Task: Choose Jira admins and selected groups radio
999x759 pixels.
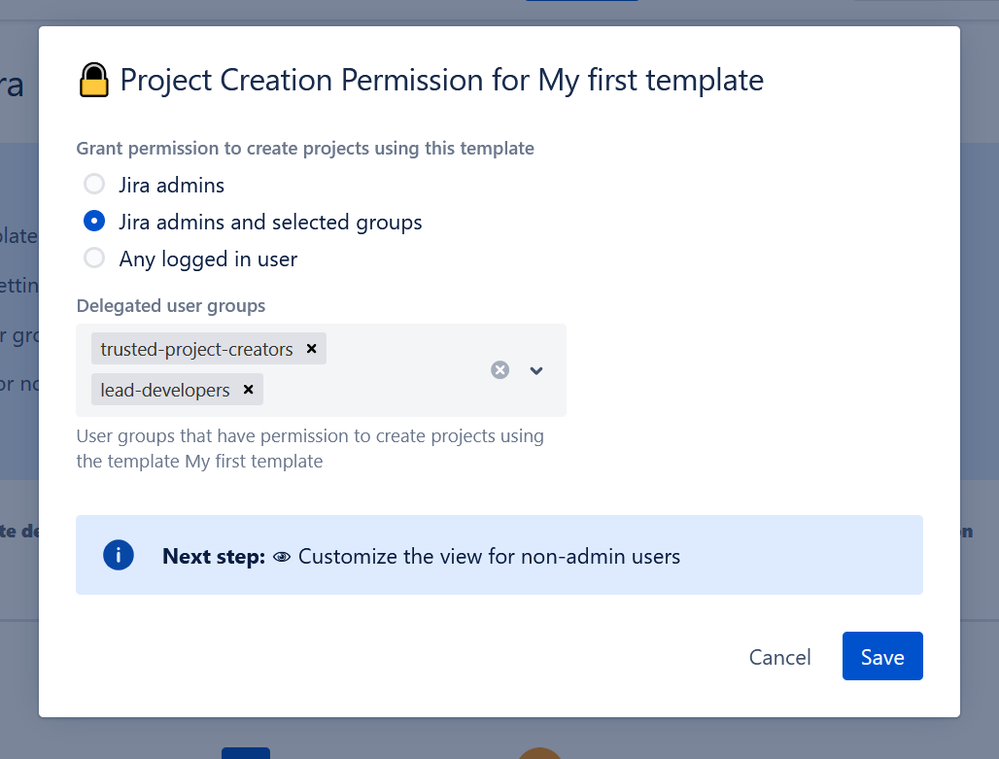Action: [94, 221]
